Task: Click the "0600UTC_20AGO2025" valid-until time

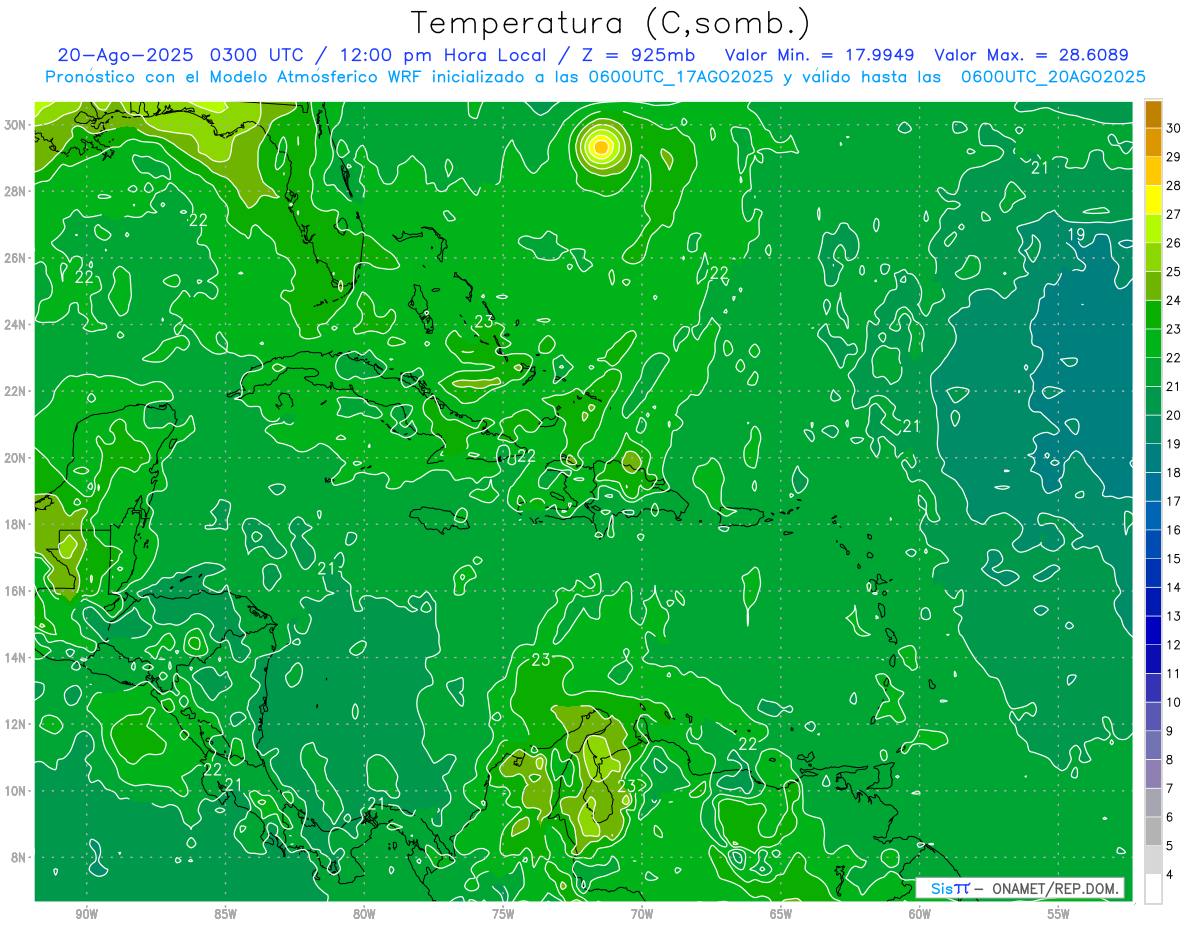Action: [1053, 77]
